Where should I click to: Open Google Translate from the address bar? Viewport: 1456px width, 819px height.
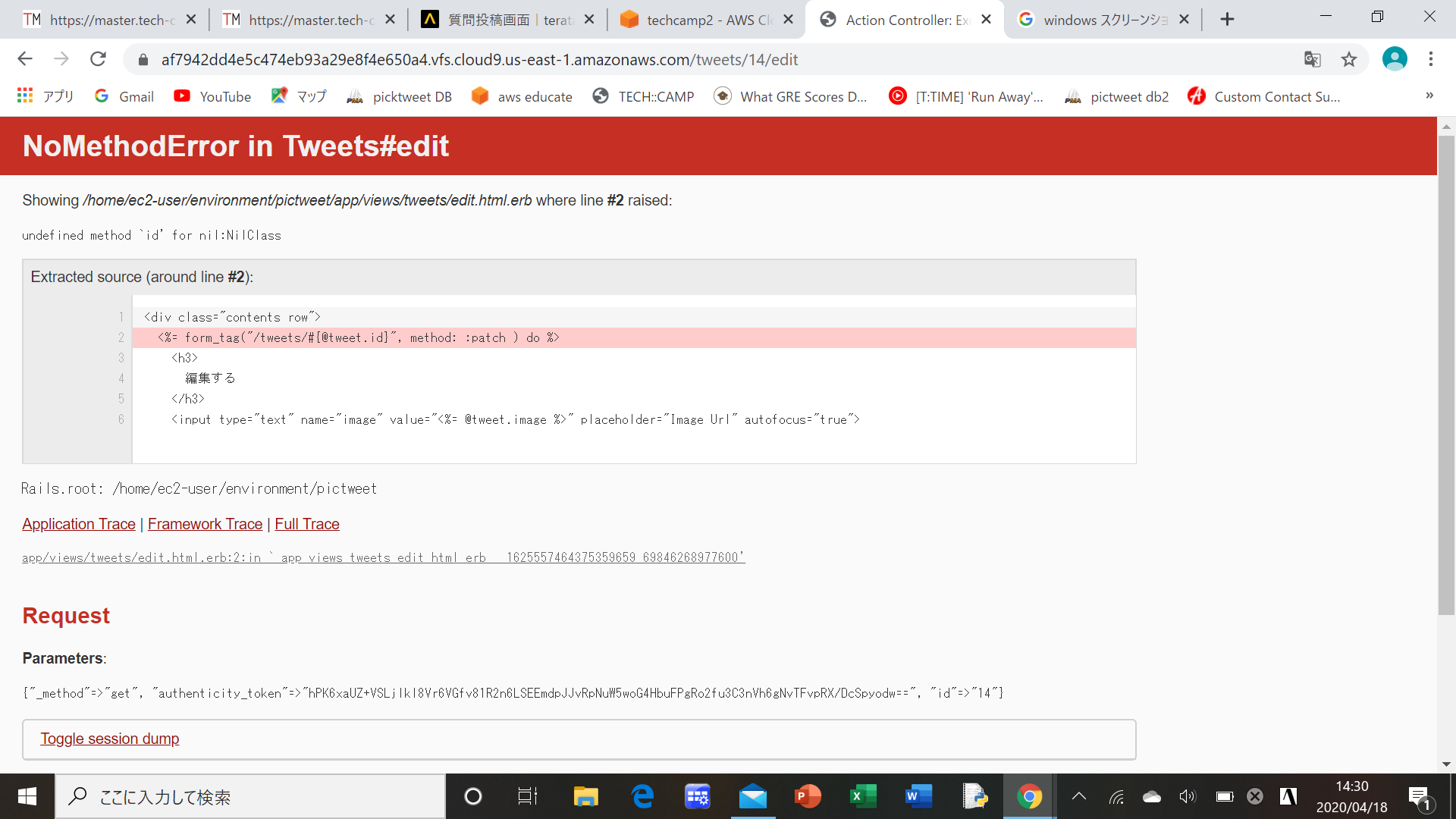tap(1313, 59)
